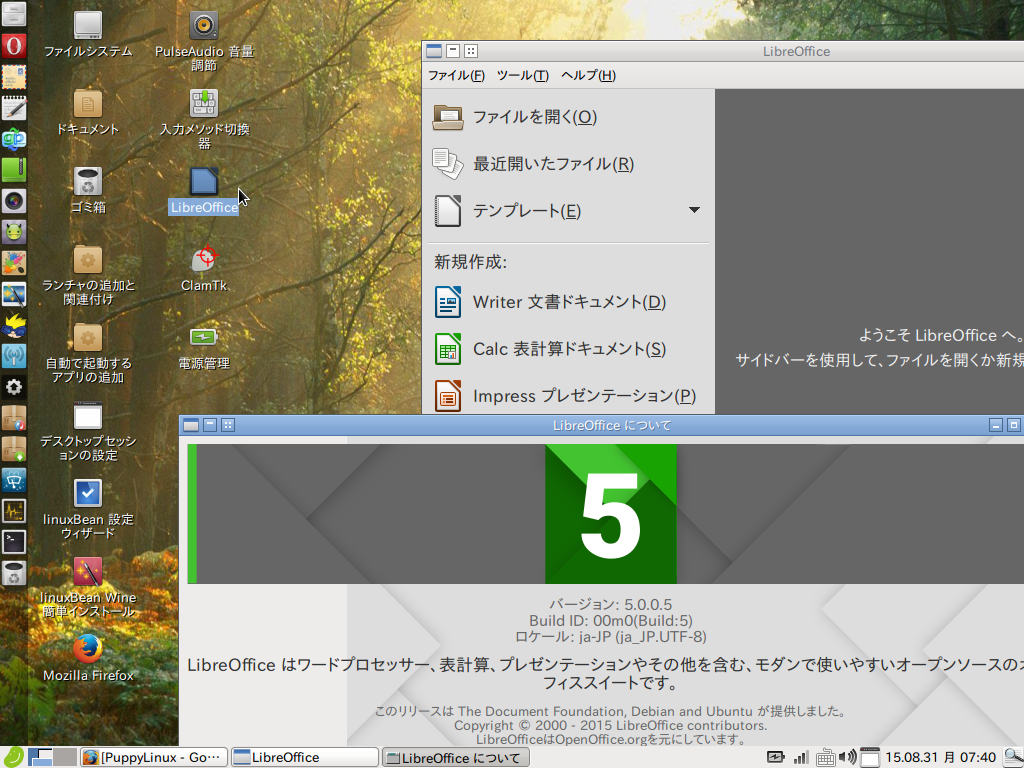Click the keyboard tray icon
Viewport: 1024px width, 768px height.
click(825, 758)
